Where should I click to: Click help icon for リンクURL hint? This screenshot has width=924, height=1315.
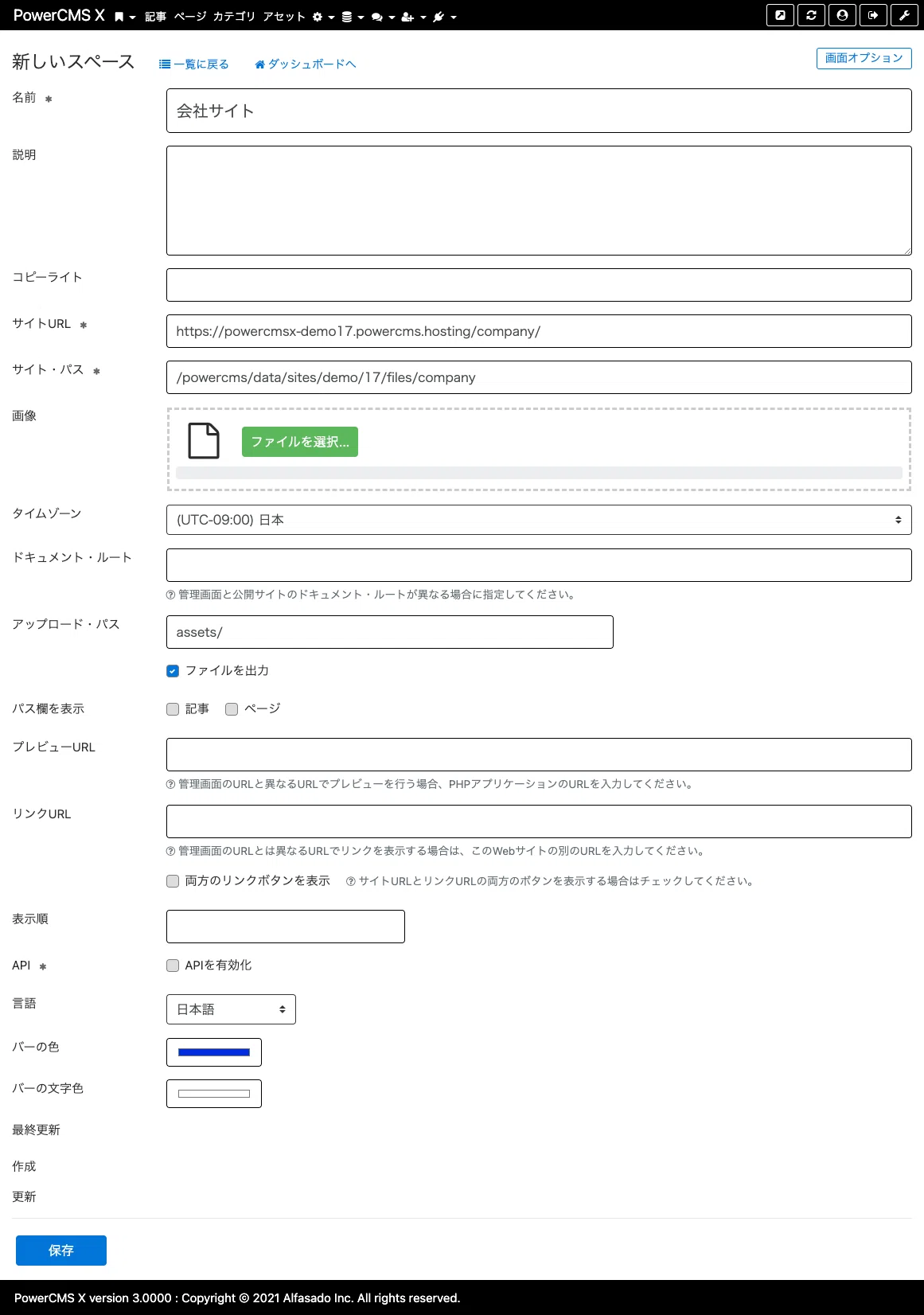(x=170, y=851)
